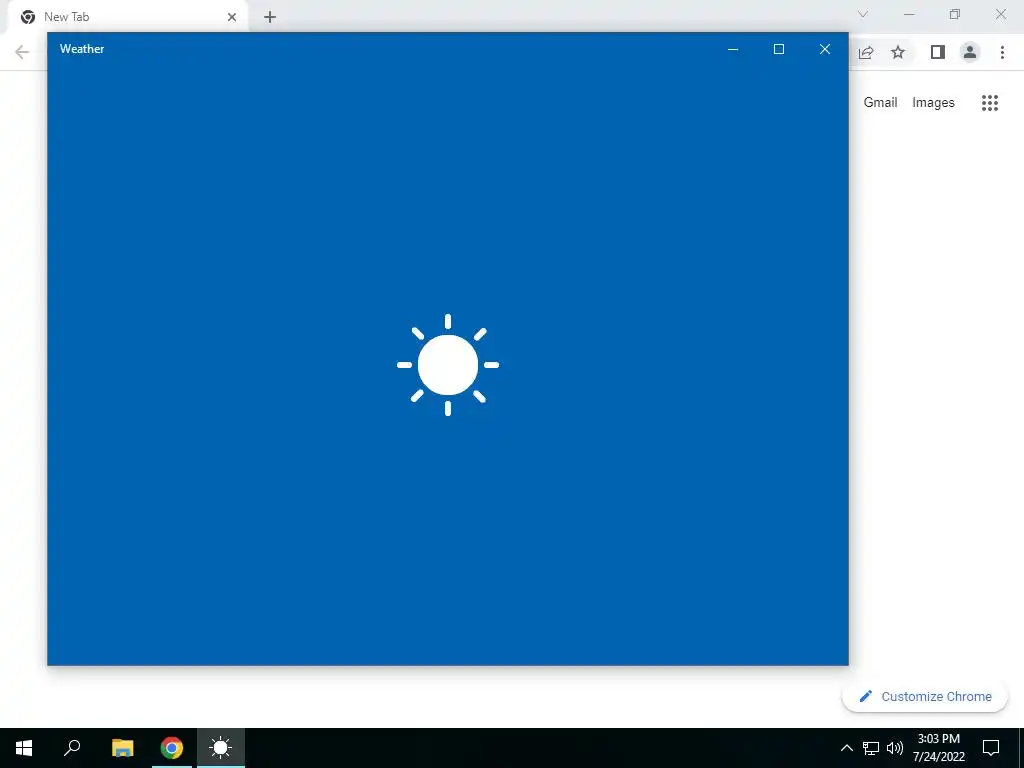
Task: Open the Chrome side panel icon
Action: point(938,52)
